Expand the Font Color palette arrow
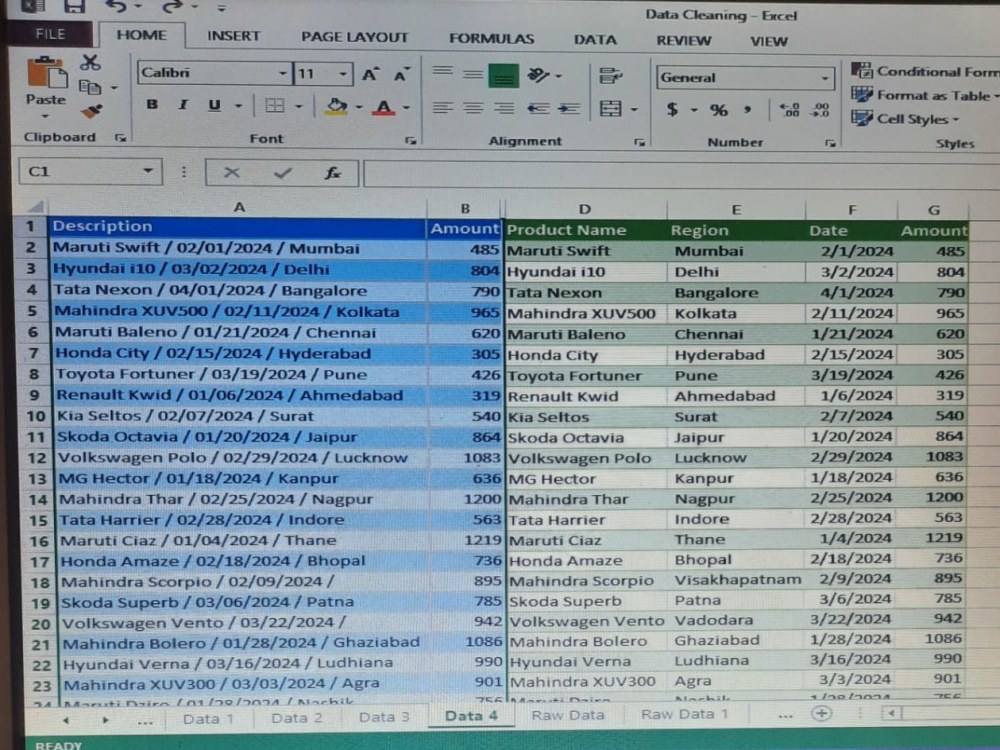This screenshot has height=750, width=1000. [406, 108]
